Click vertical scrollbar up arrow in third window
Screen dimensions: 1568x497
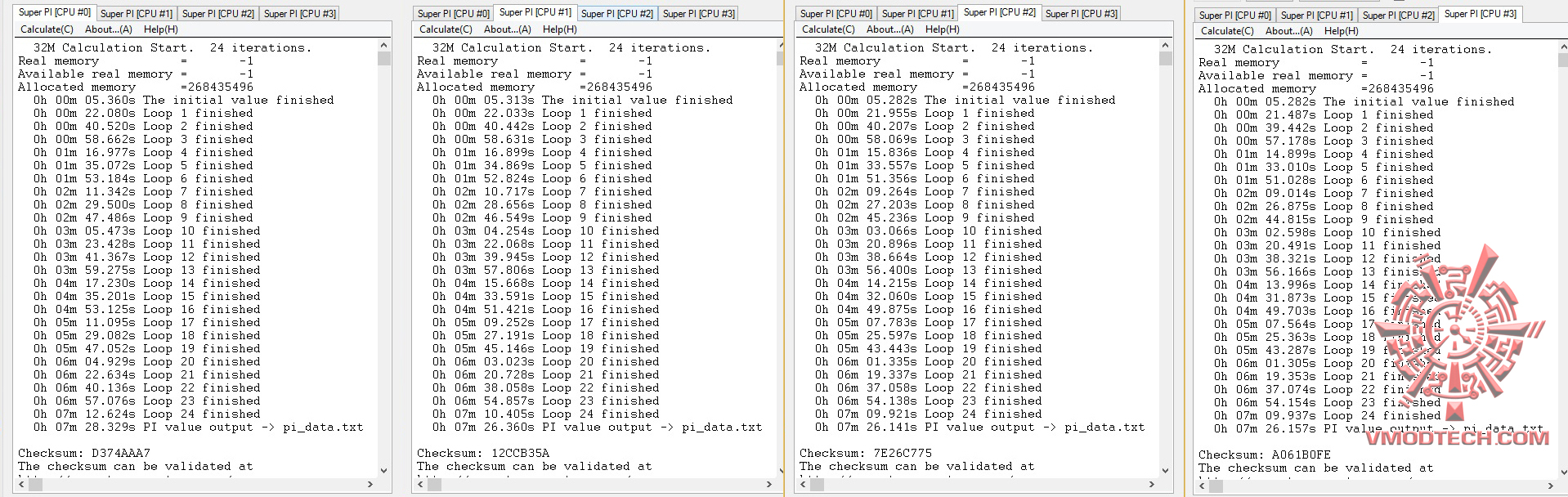1164,47
